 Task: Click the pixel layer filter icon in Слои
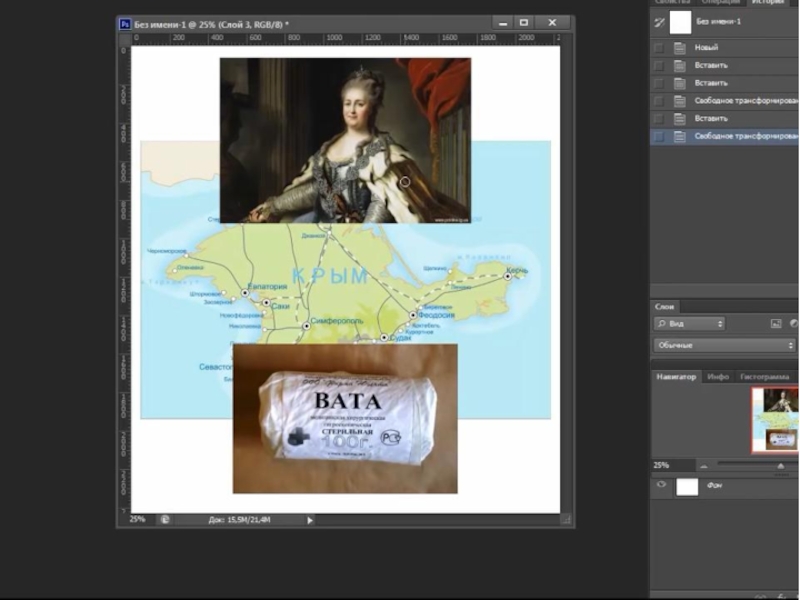pos(775,324)
